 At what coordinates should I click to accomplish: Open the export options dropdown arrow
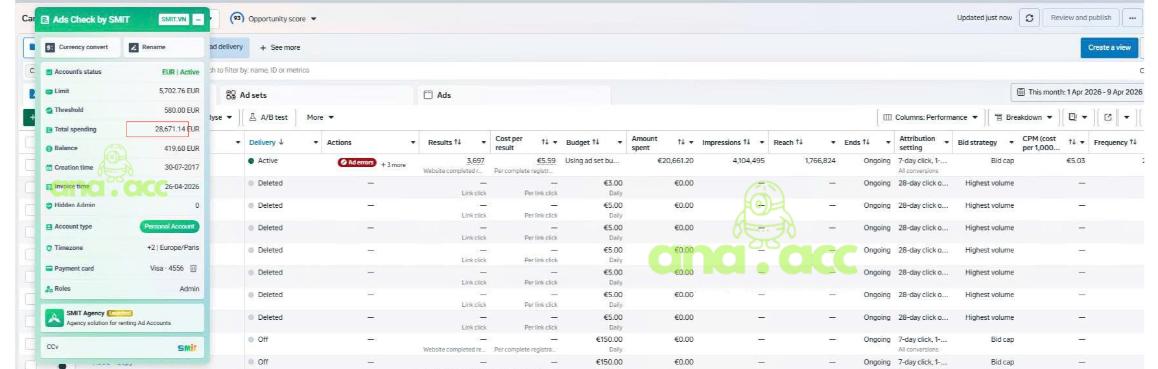tap(1127, 117)
